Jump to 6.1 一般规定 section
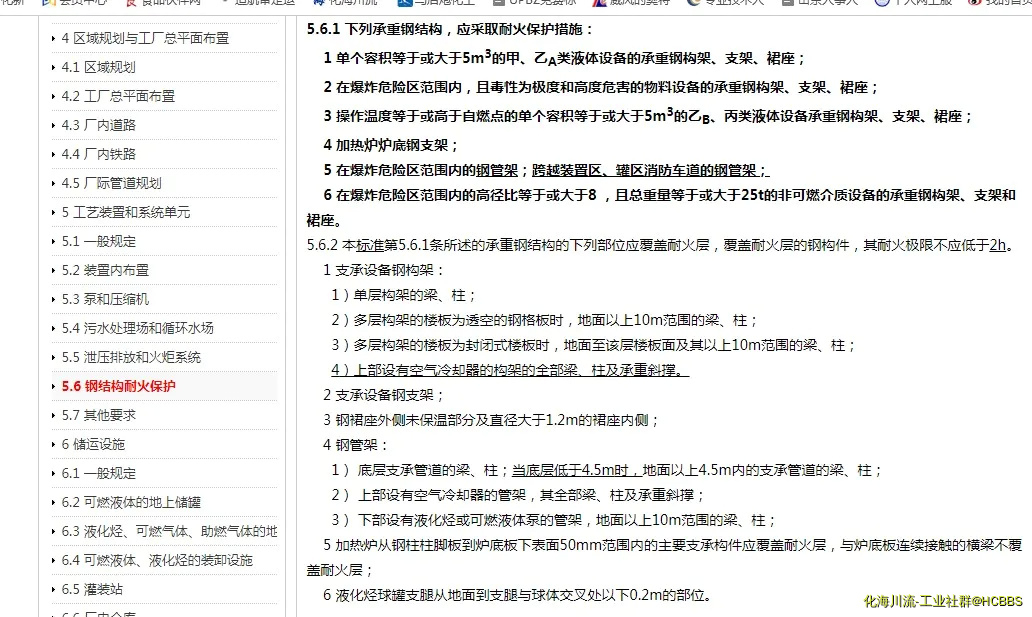This screenshot has width=1032, height=617. click(98, 473)
